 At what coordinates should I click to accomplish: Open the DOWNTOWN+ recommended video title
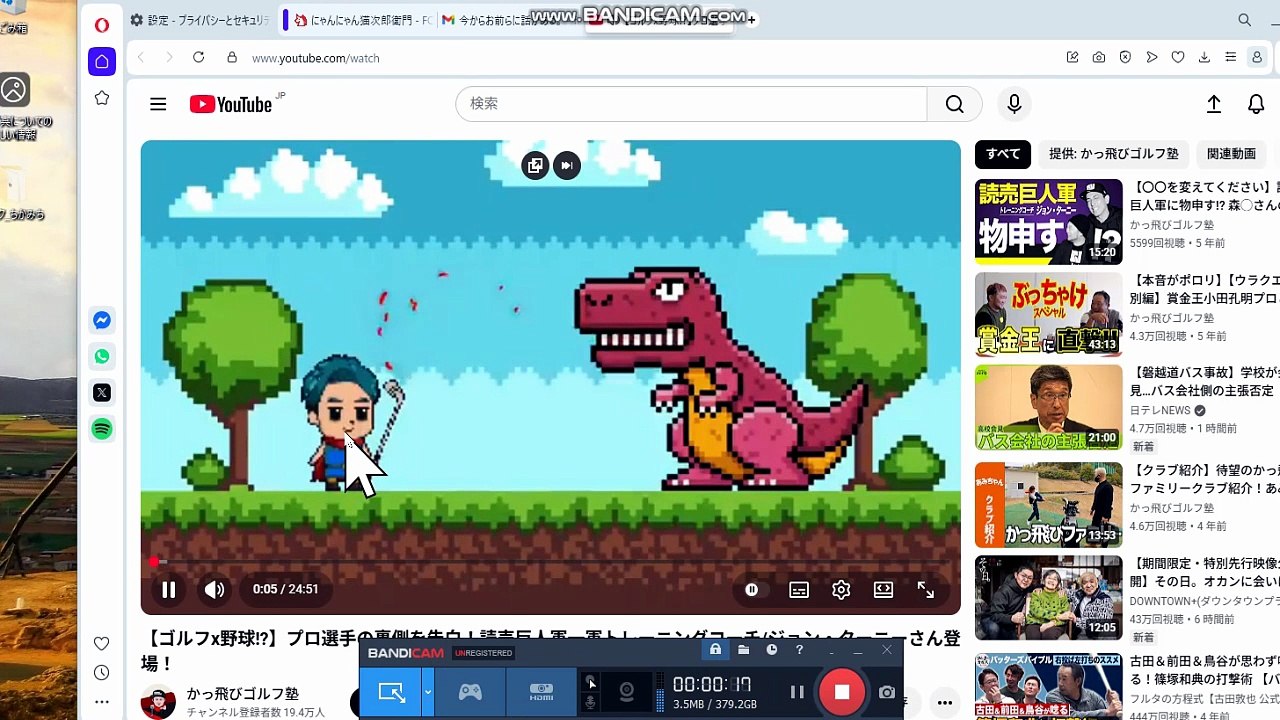coord(1204,573)
